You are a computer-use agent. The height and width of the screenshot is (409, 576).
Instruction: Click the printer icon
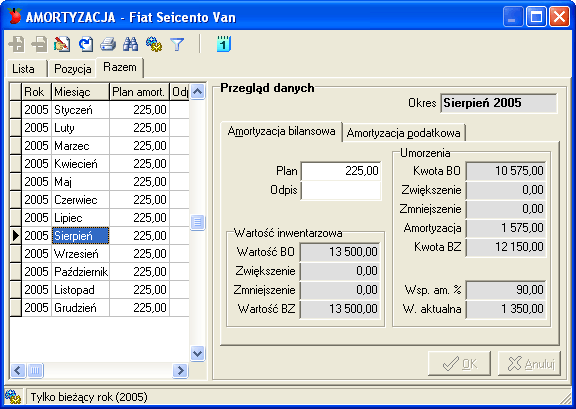tap(108, 44)
